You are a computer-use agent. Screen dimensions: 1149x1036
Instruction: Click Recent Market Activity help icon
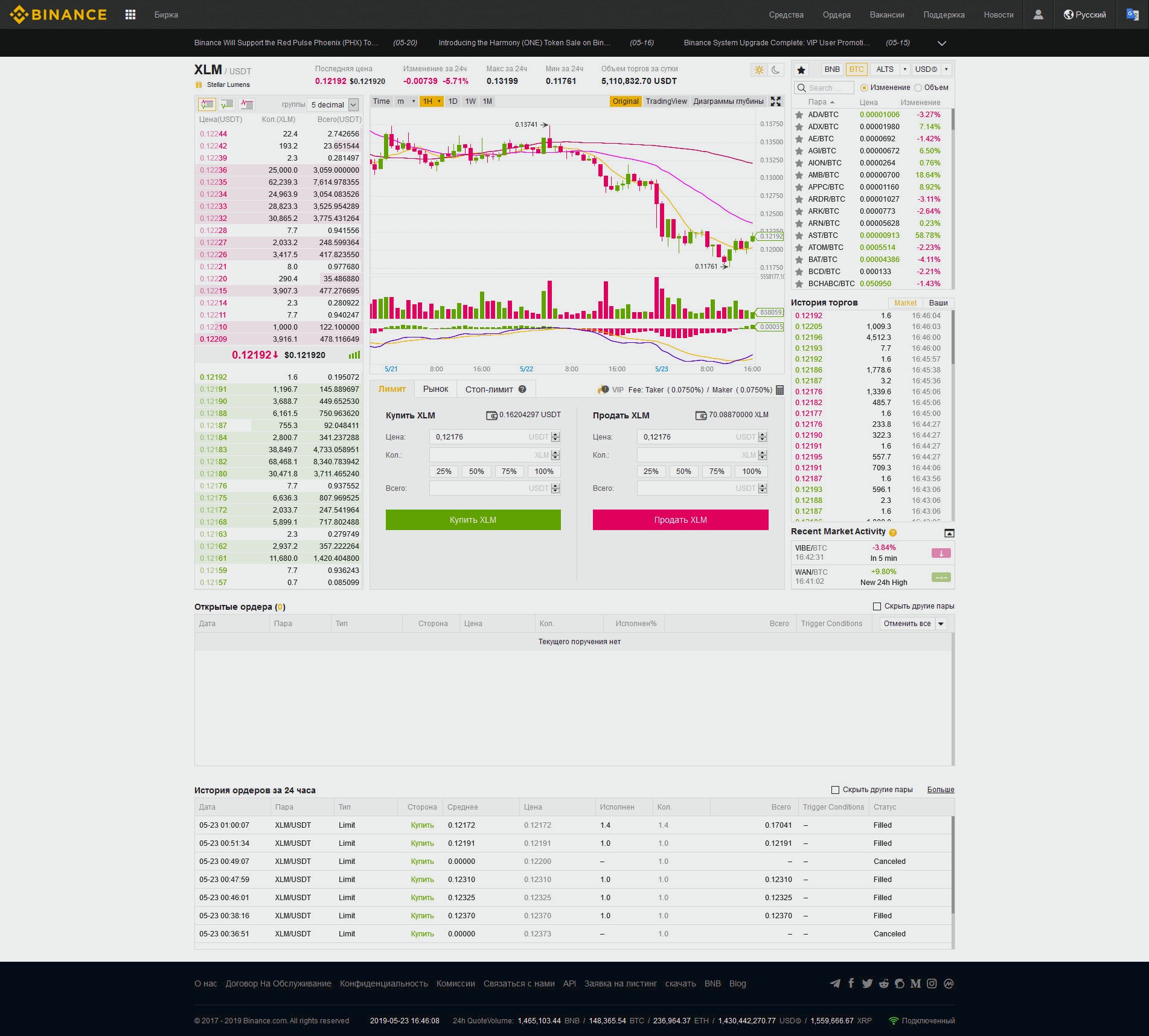point(893,532)
